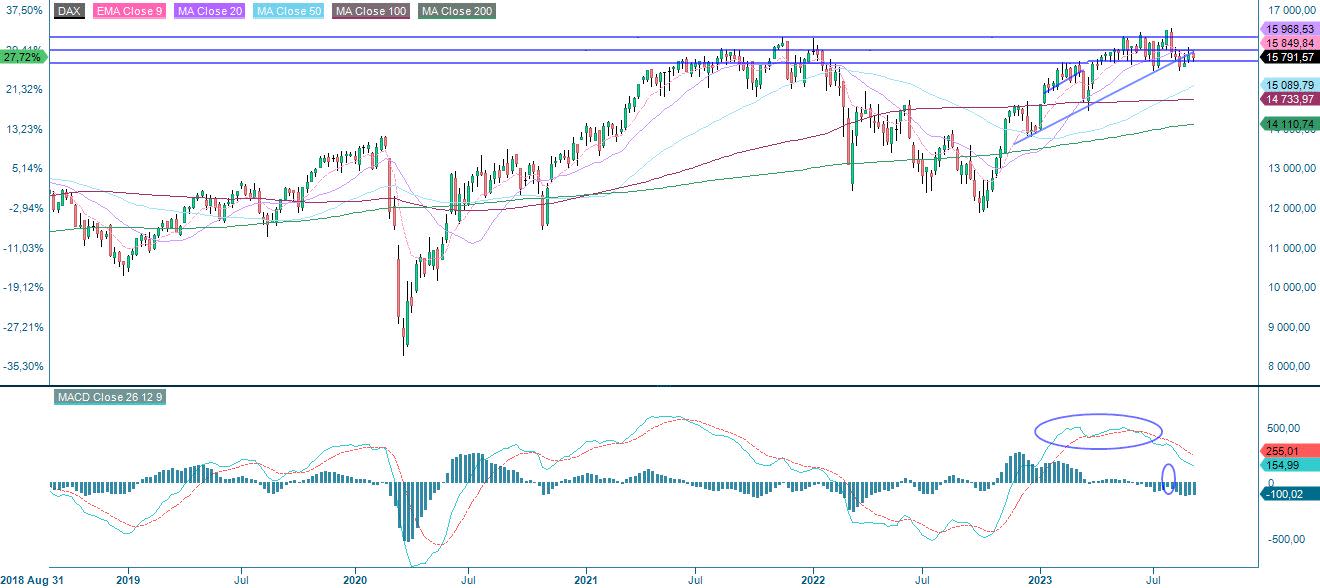This screenshot has height=588, width=1320.
Task: Select the EMA Close 9 legend label
Action: coord(130,11)
